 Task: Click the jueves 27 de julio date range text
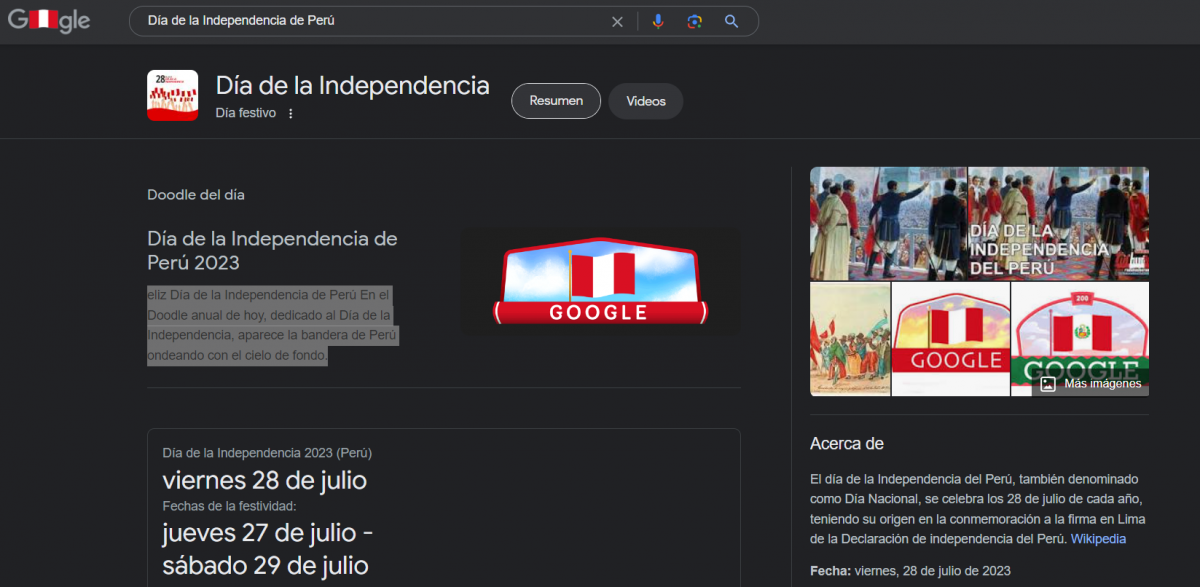pyautogui.click(x=268, y=549)
